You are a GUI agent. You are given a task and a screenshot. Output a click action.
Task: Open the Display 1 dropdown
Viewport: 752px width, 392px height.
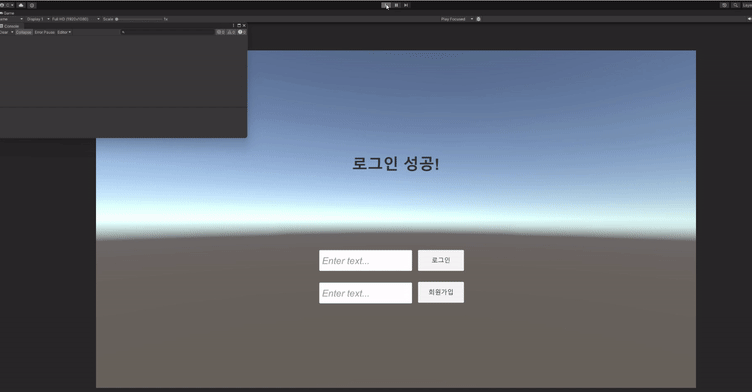point(37,19)
